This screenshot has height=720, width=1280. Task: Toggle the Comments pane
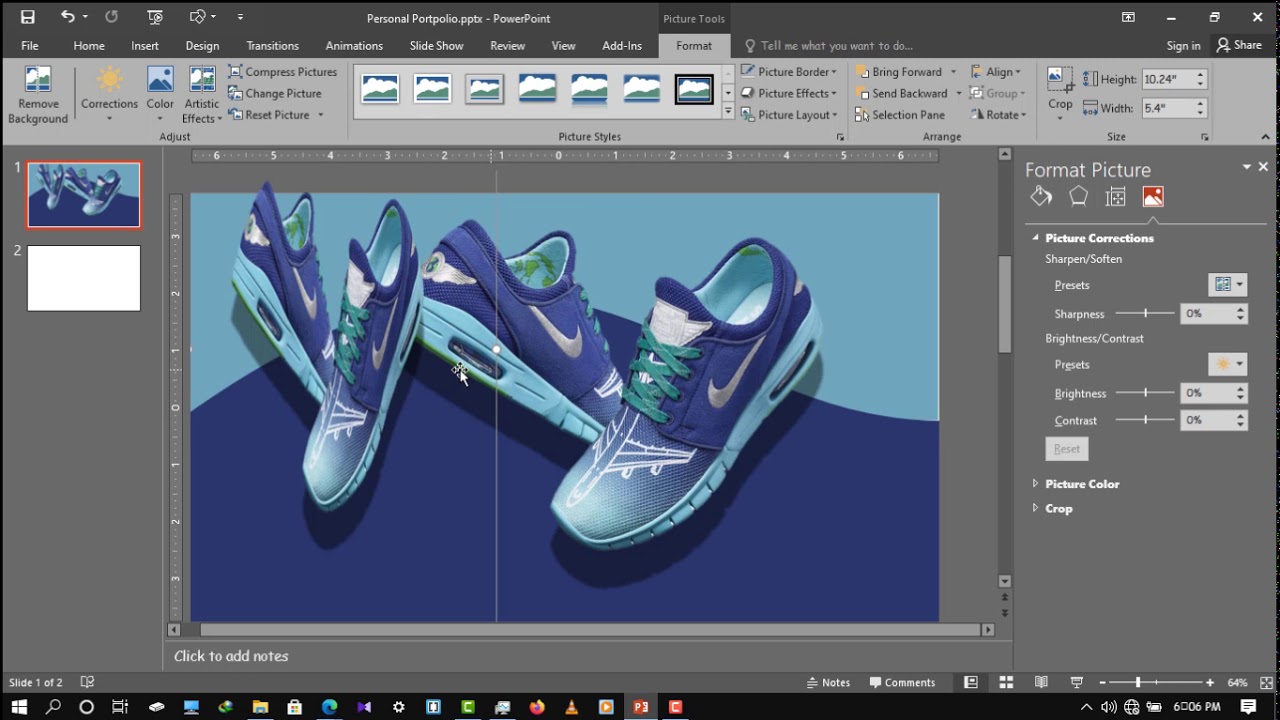click(902, 683)
